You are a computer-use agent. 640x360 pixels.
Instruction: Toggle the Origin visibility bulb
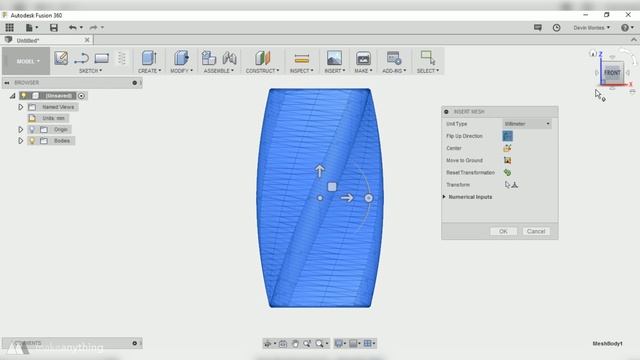click(32, 129)
